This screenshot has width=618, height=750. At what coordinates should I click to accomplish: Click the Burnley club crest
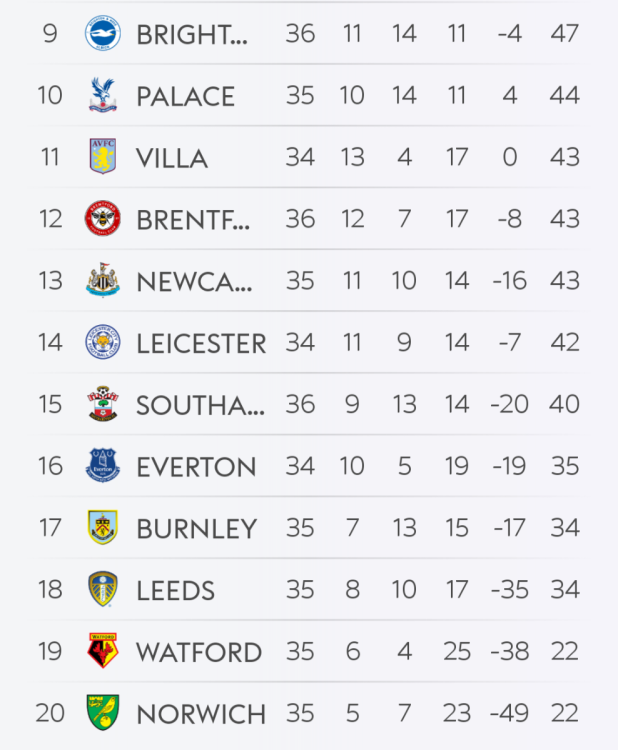102,528
